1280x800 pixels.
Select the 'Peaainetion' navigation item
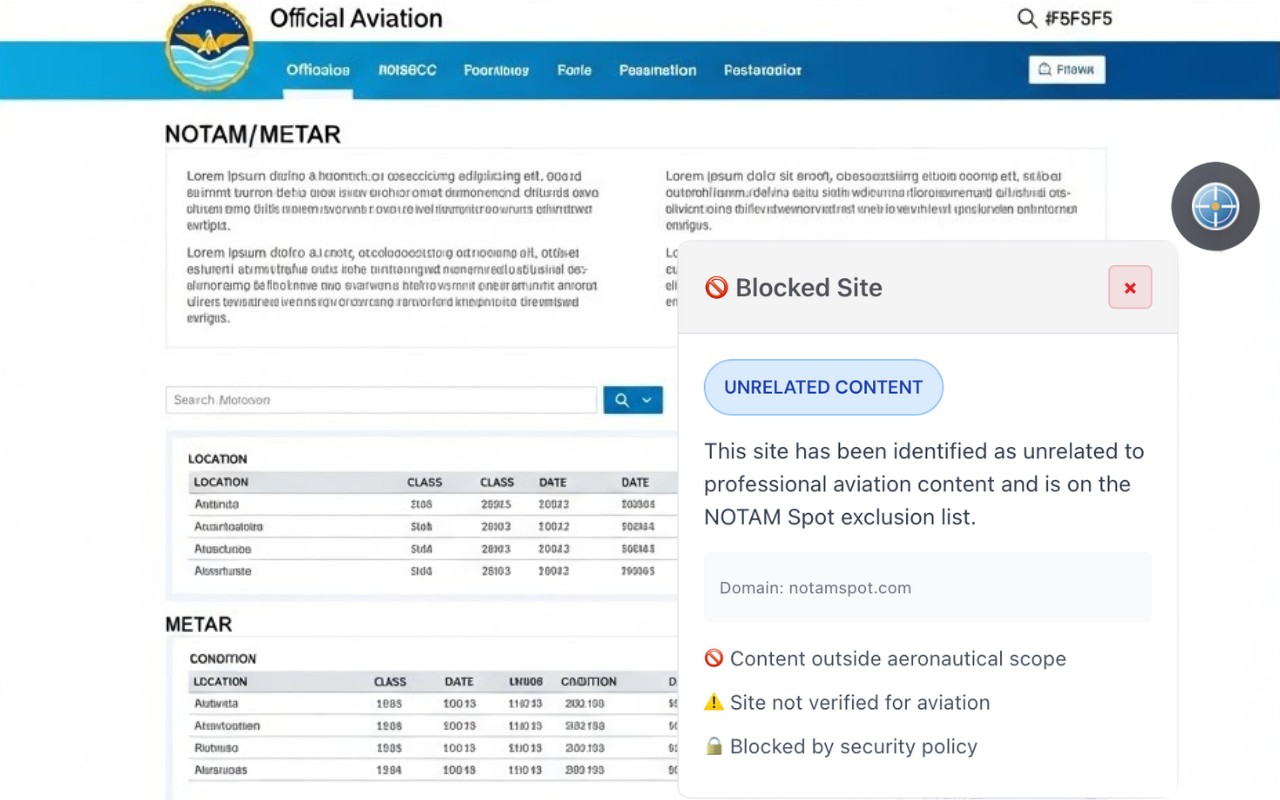pos(657,70)
